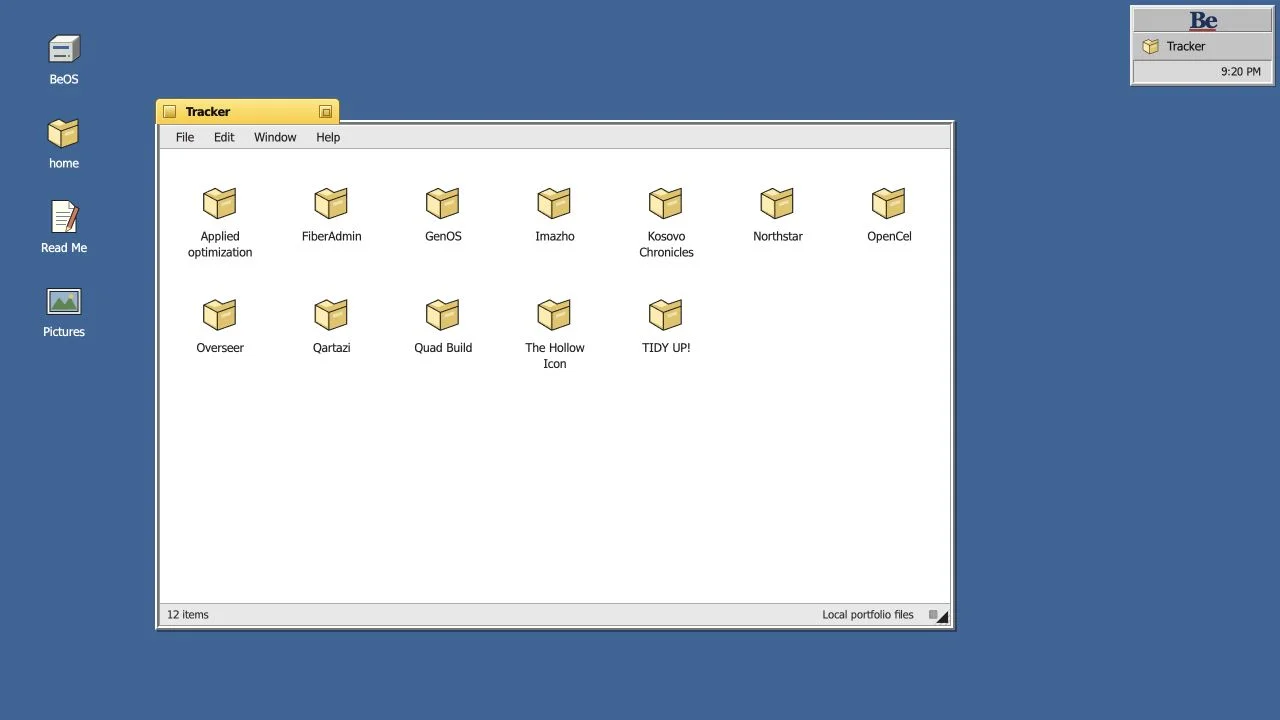Select the Qartazi folder icon
Image resolution: width=1280 pixels, height=720 pixels.
(x=331, y=315)
